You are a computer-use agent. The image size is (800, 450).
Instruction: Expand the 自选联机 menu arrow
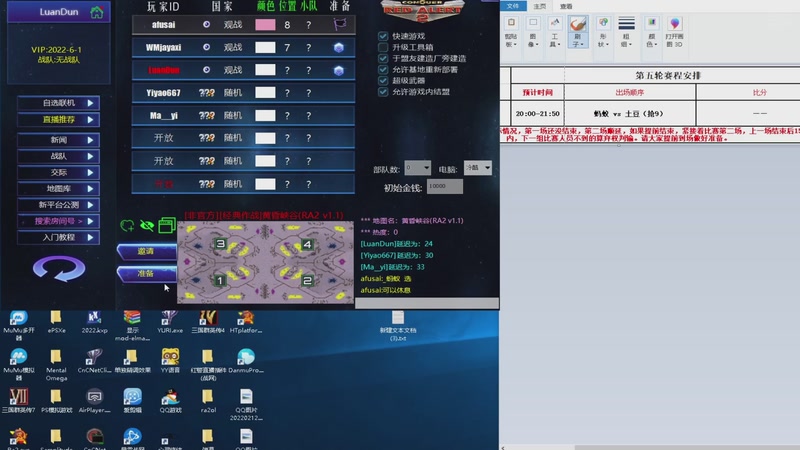(90, 103)
